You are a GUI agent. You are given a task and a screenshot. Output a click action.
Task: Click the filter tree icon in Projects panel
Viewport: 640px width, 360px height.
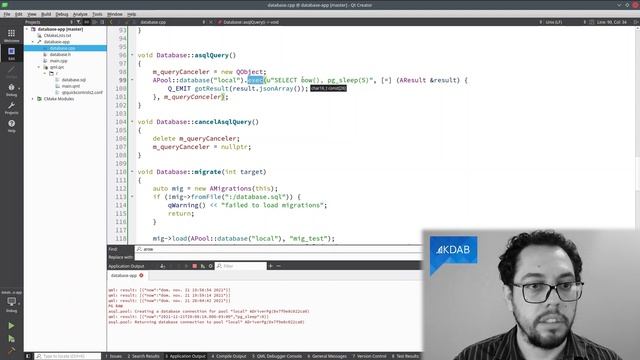pyautogui.click(x=79, y=22)
